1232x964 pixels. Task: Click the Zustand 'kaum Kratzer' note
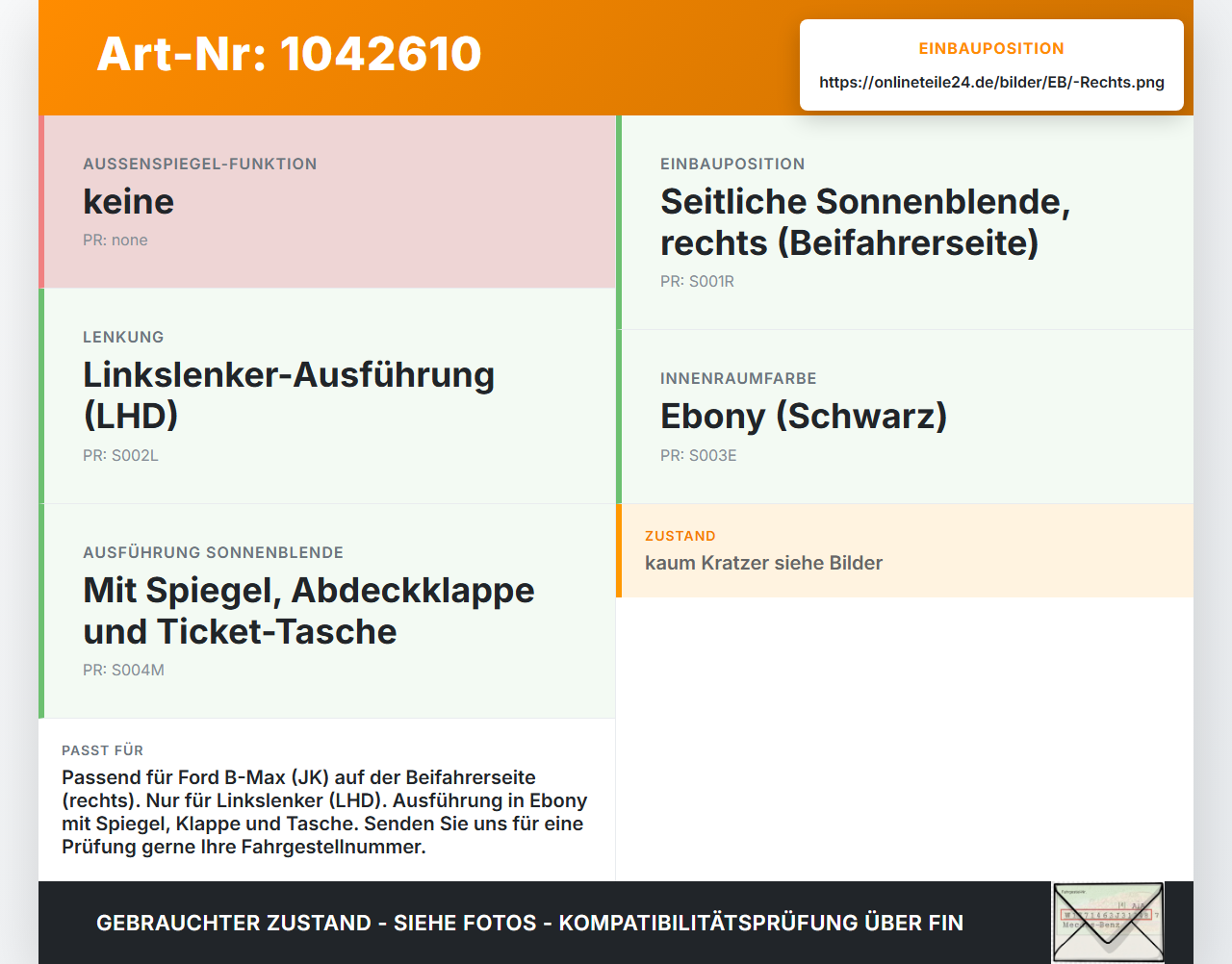coord(763,563)
